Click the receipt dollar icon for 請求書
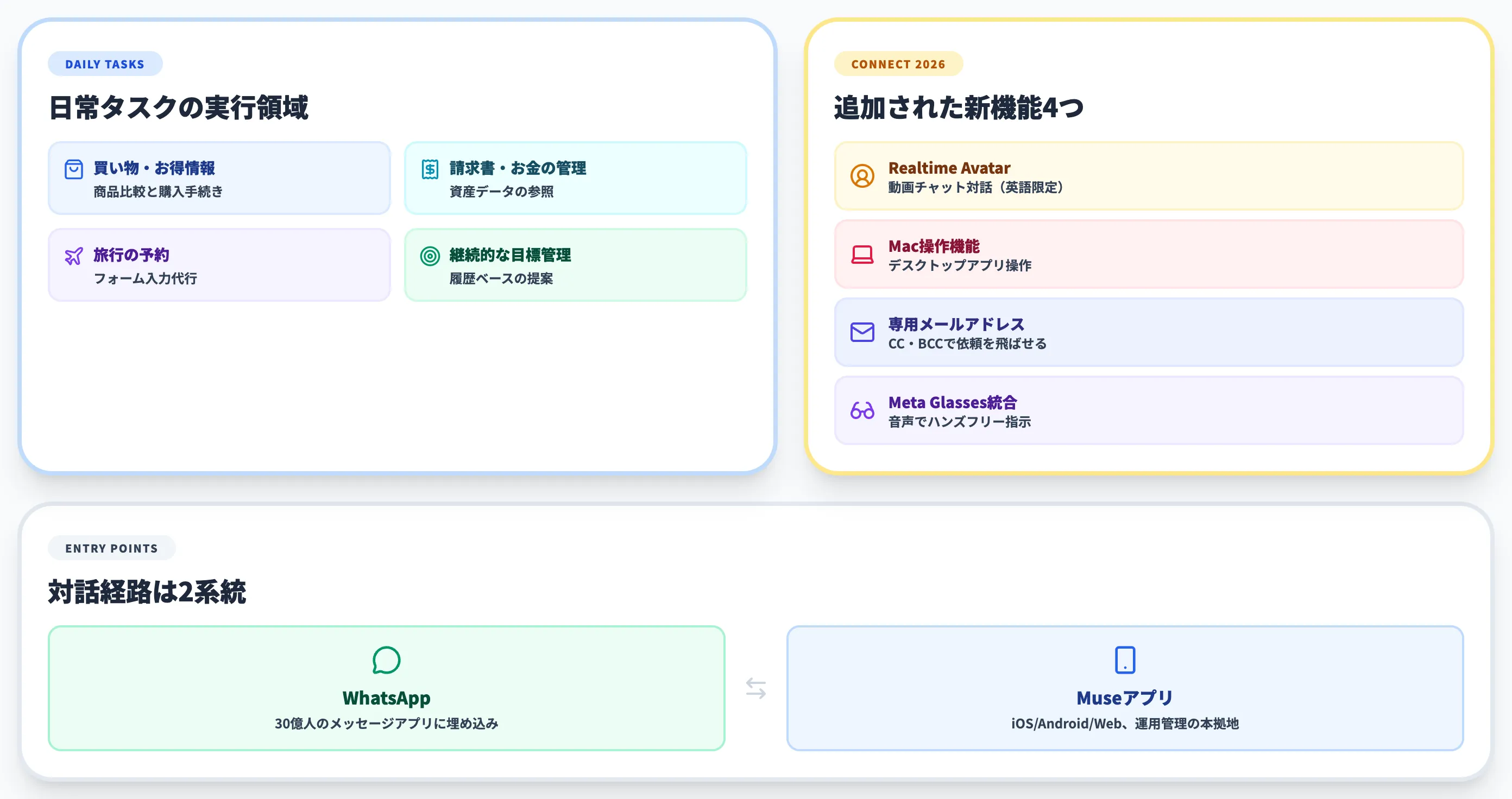The height and width of the screenshot is (799, 1512). pyautogui.click(x=430, y=169)
